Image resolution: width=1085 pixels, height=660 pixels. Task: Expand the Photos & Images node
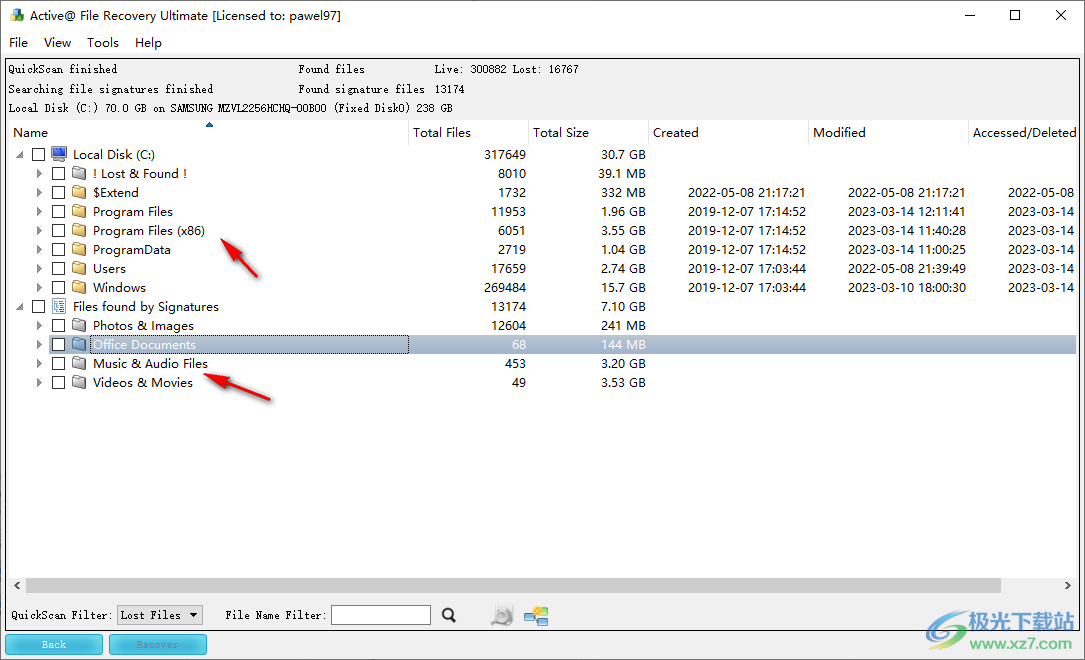[x=39, y=325]
